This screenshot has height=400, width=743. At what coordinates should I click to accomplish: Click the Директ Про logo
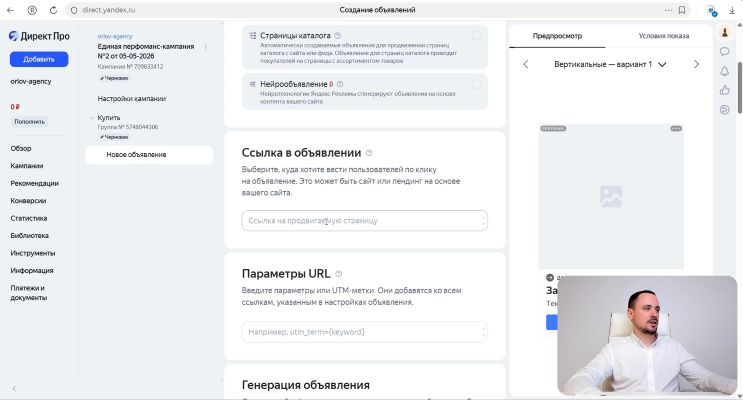click(39, 36)
